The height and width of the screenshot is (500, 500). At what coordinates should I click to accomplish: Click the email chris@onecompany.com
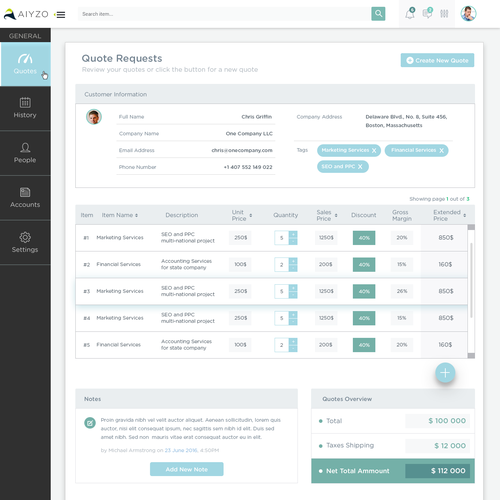tap(242, 150)
